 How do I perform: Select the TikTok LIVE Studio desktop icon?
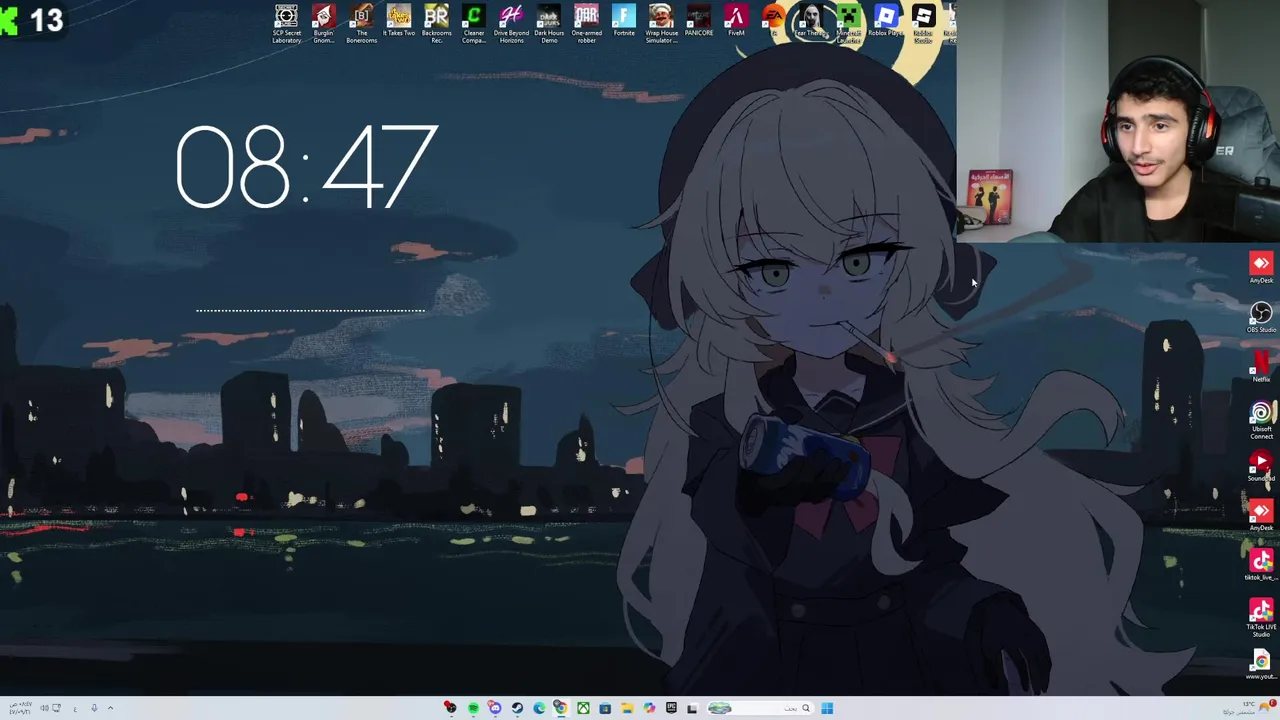tap(1261, 618)
